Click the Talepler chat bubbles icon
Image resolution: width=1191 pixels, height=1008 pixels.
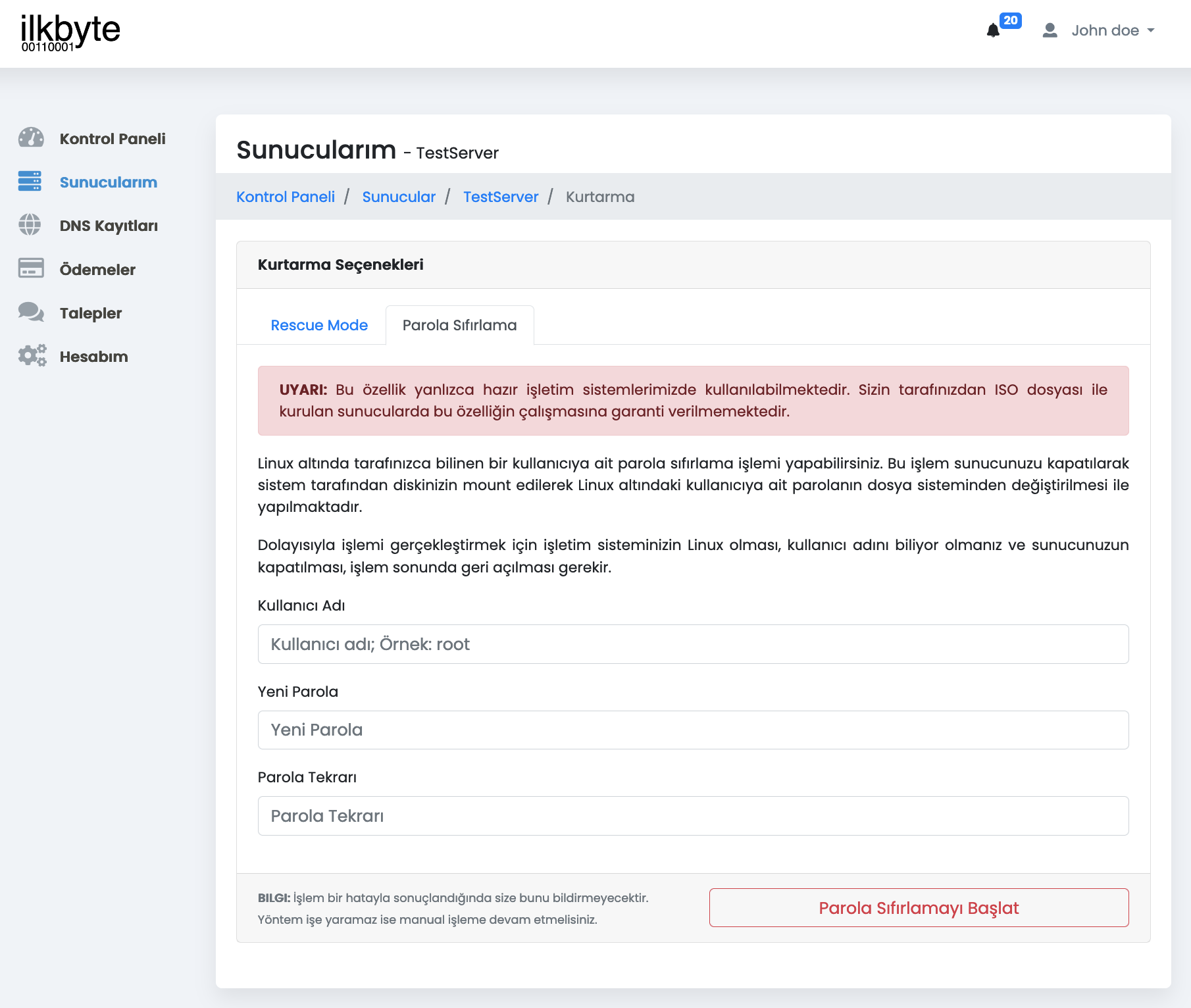(31, 312)
